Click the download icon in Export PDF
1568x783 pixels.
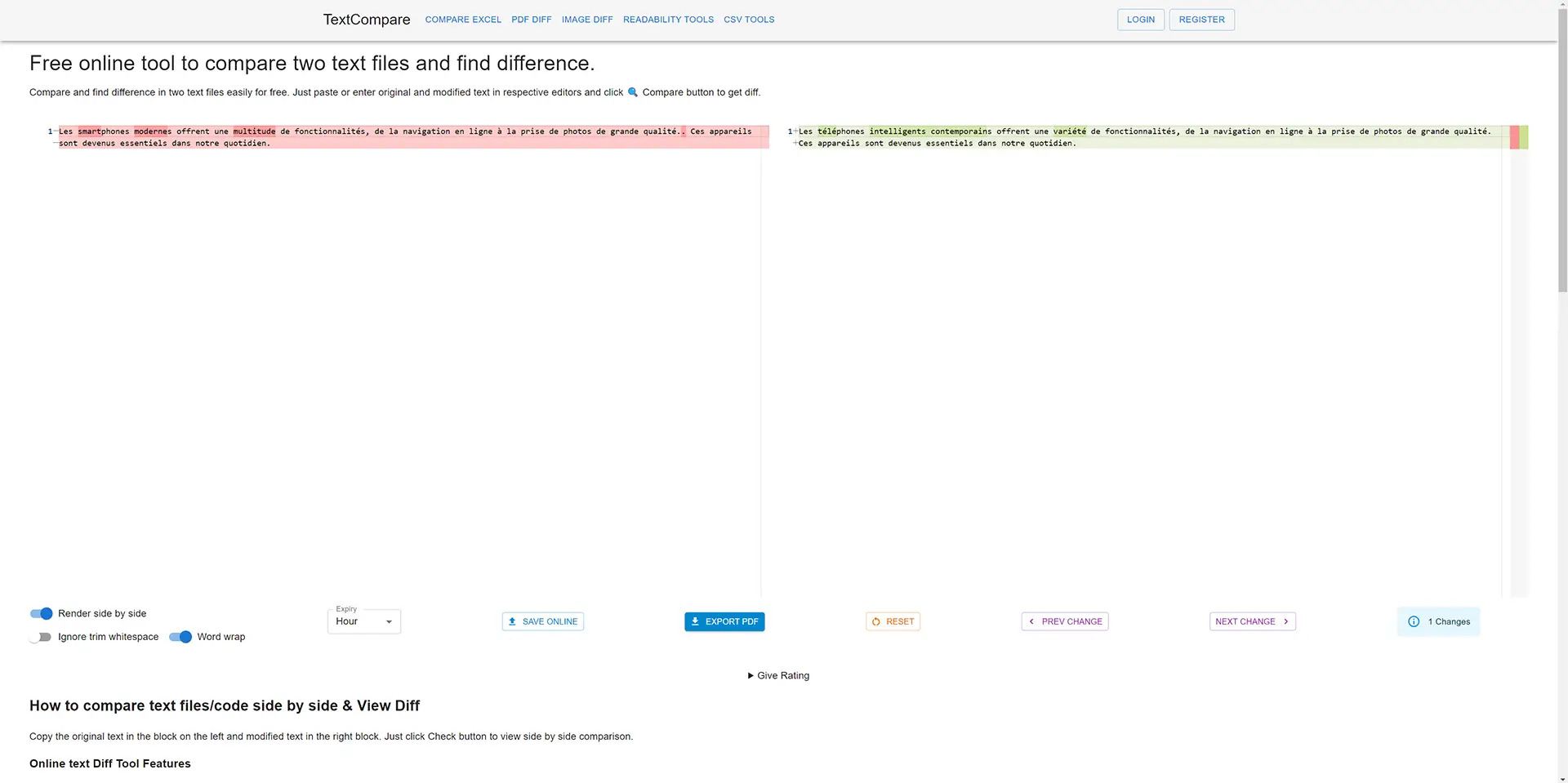point(695,621)
